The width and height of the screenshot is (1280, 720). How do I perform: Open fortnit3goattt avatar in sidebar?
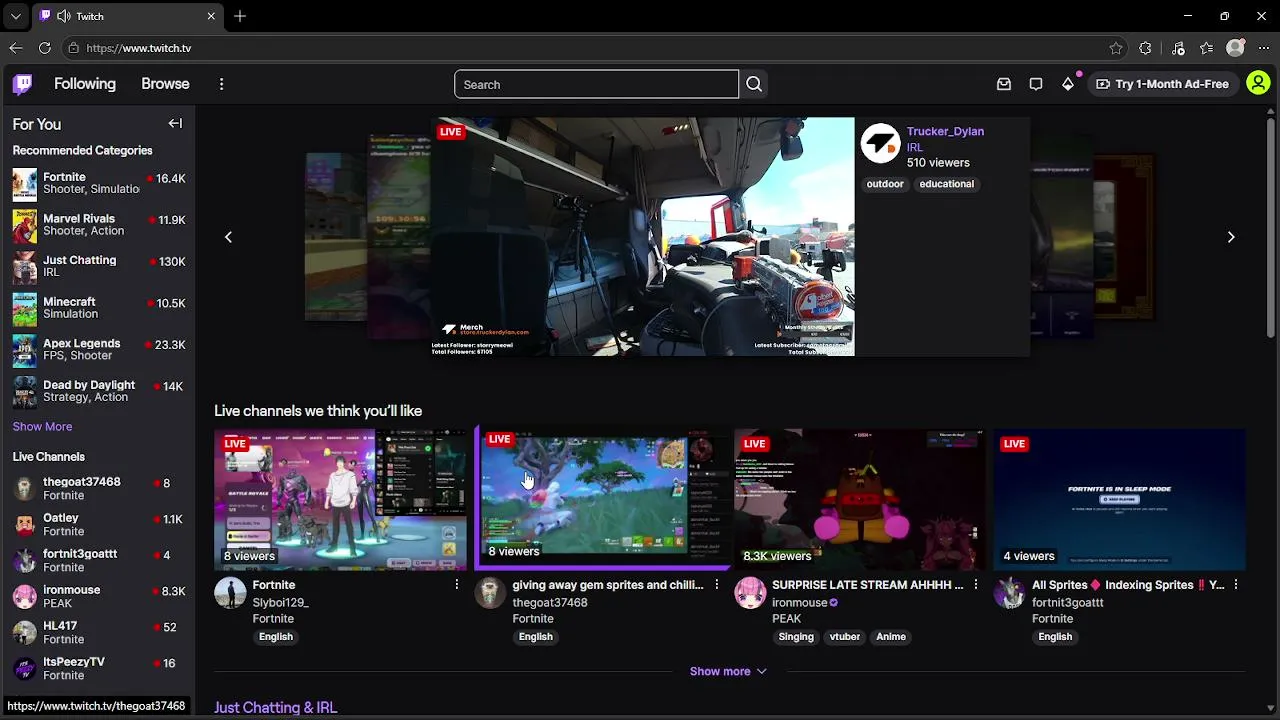pos(25,560)
